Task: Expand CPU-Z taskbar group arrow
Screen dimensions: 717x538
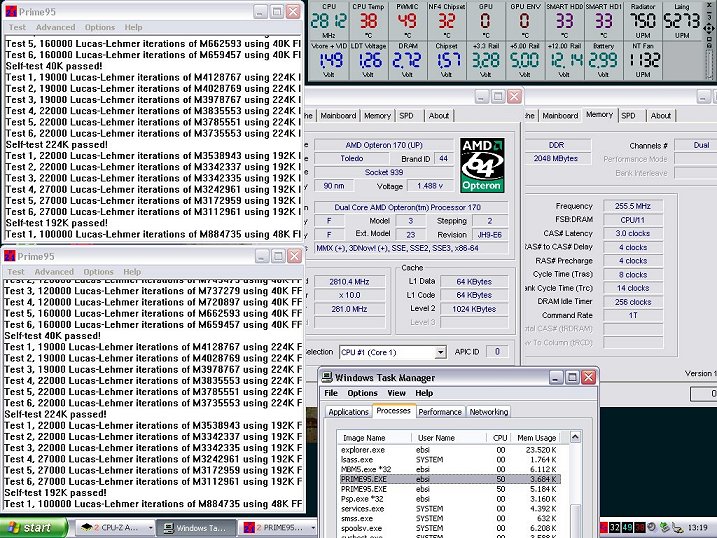Action: click(x=150, y=528)
